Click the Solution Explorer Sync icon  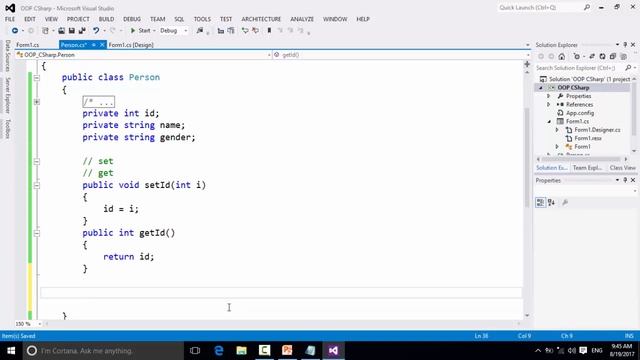pyautogui.click(x=592, y=57)
